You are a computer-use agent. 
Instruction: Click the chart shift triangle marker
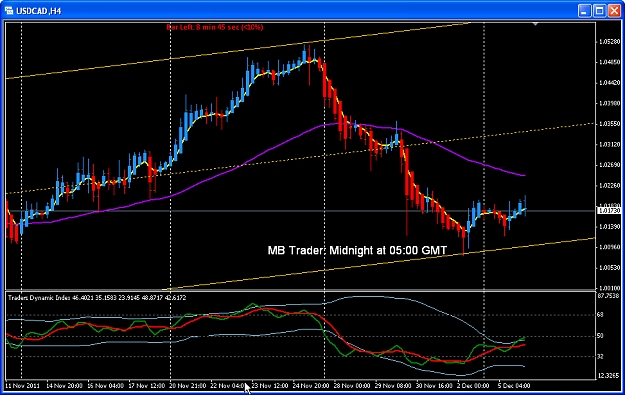click(x=535, y=24)
